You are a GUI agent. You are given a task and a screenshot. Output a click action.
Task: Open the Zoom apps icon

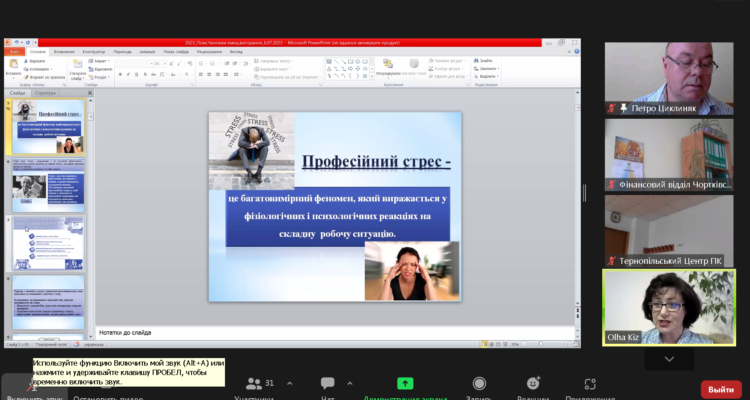[x=590, y=384]
